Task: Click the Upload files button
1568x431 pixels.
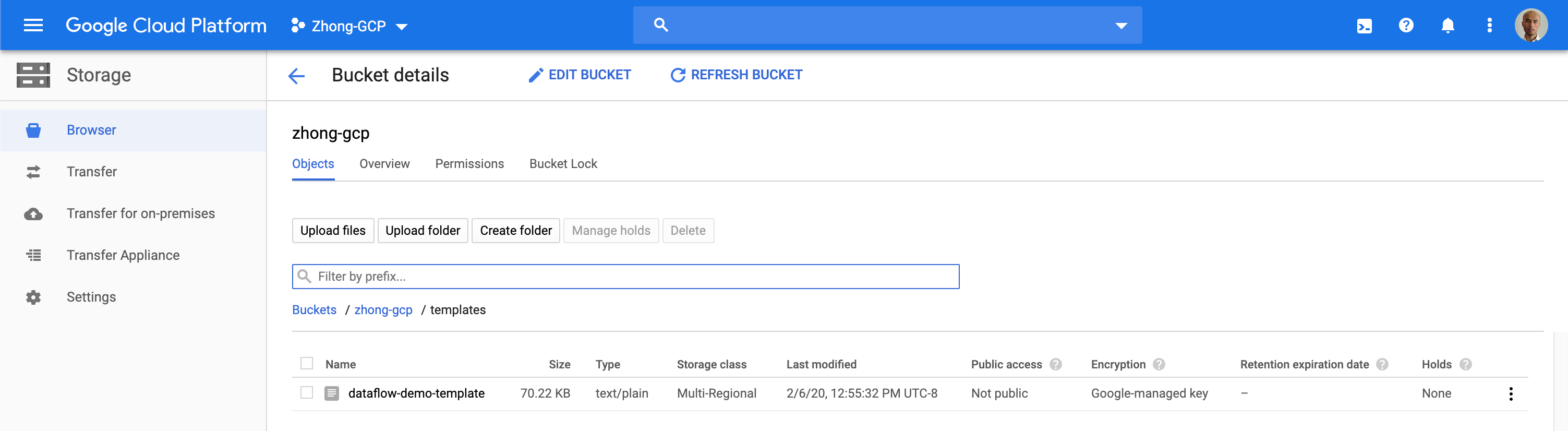Action: [x=332, y=231]
